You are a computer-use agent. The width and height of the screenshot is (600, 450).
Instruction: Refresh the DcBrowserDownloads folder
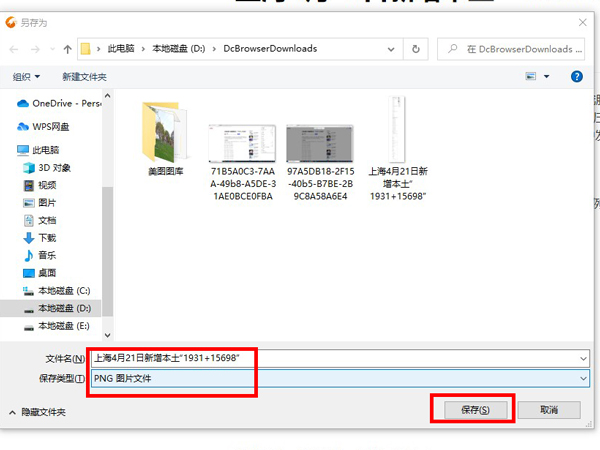(x=416, y=49)
